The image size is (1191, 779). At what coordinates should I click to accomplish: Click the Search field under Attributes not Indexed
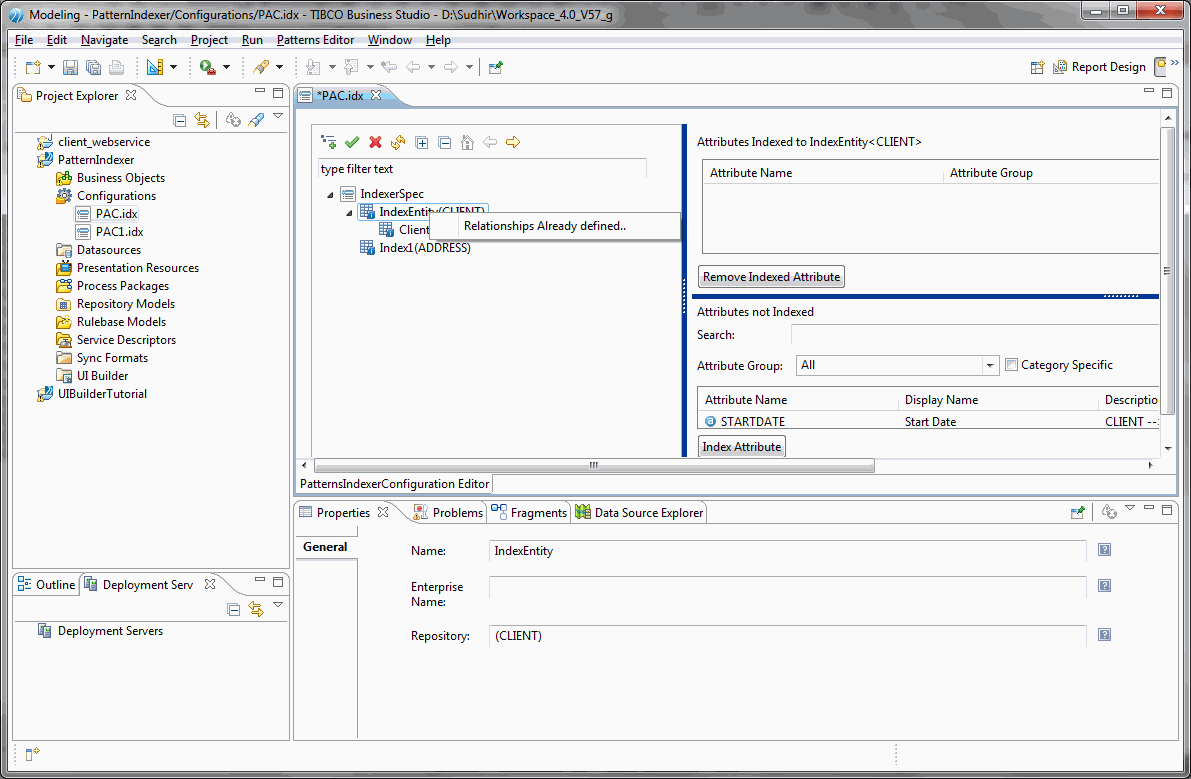click(x=975, y=335)
